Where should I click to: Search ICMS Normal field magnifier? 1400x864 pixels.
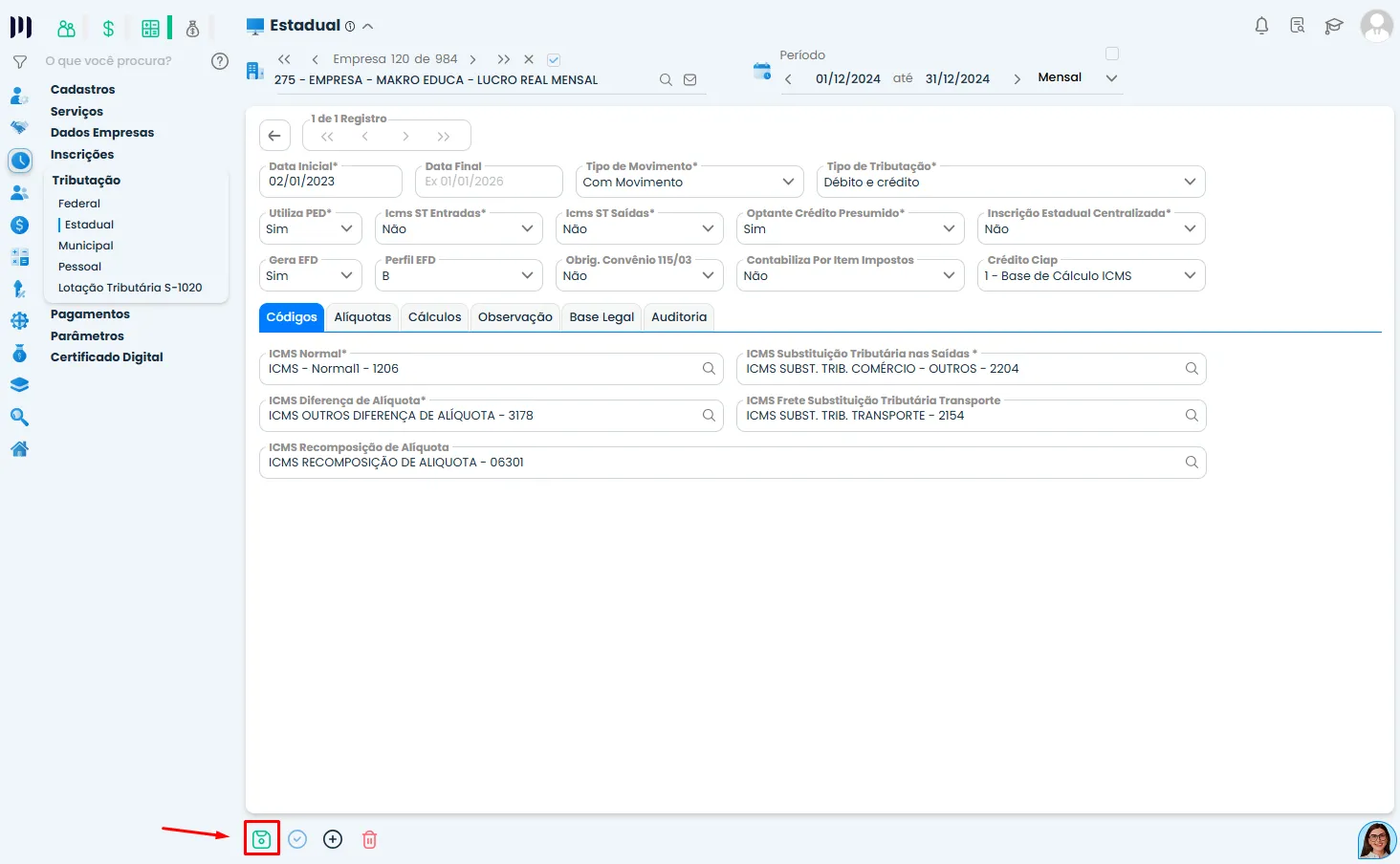click(x=709, y=369)
